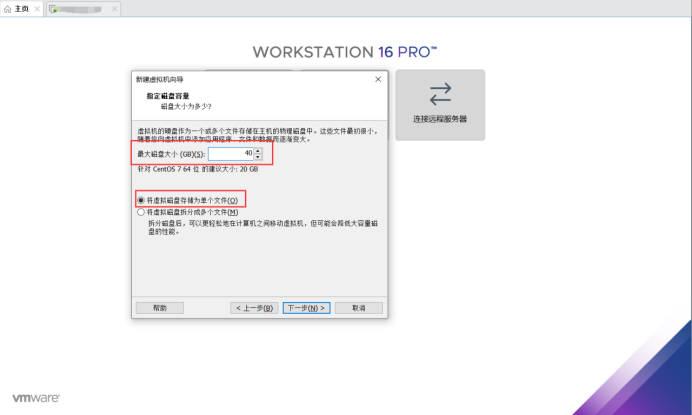Click the connect remote server arrows icon
This screenshot has height=415, width=692.
[x=440, y=94]
